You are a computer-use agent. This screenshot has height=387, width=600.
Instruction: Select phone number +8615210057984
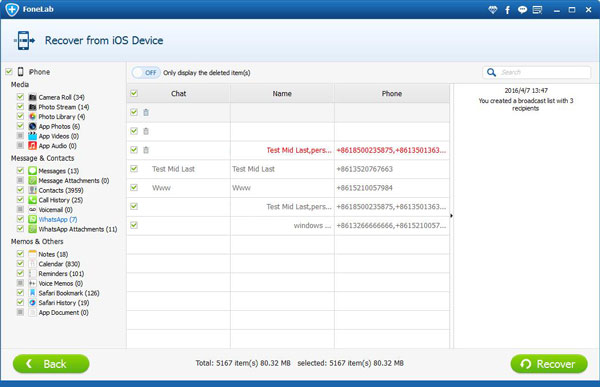364,188
